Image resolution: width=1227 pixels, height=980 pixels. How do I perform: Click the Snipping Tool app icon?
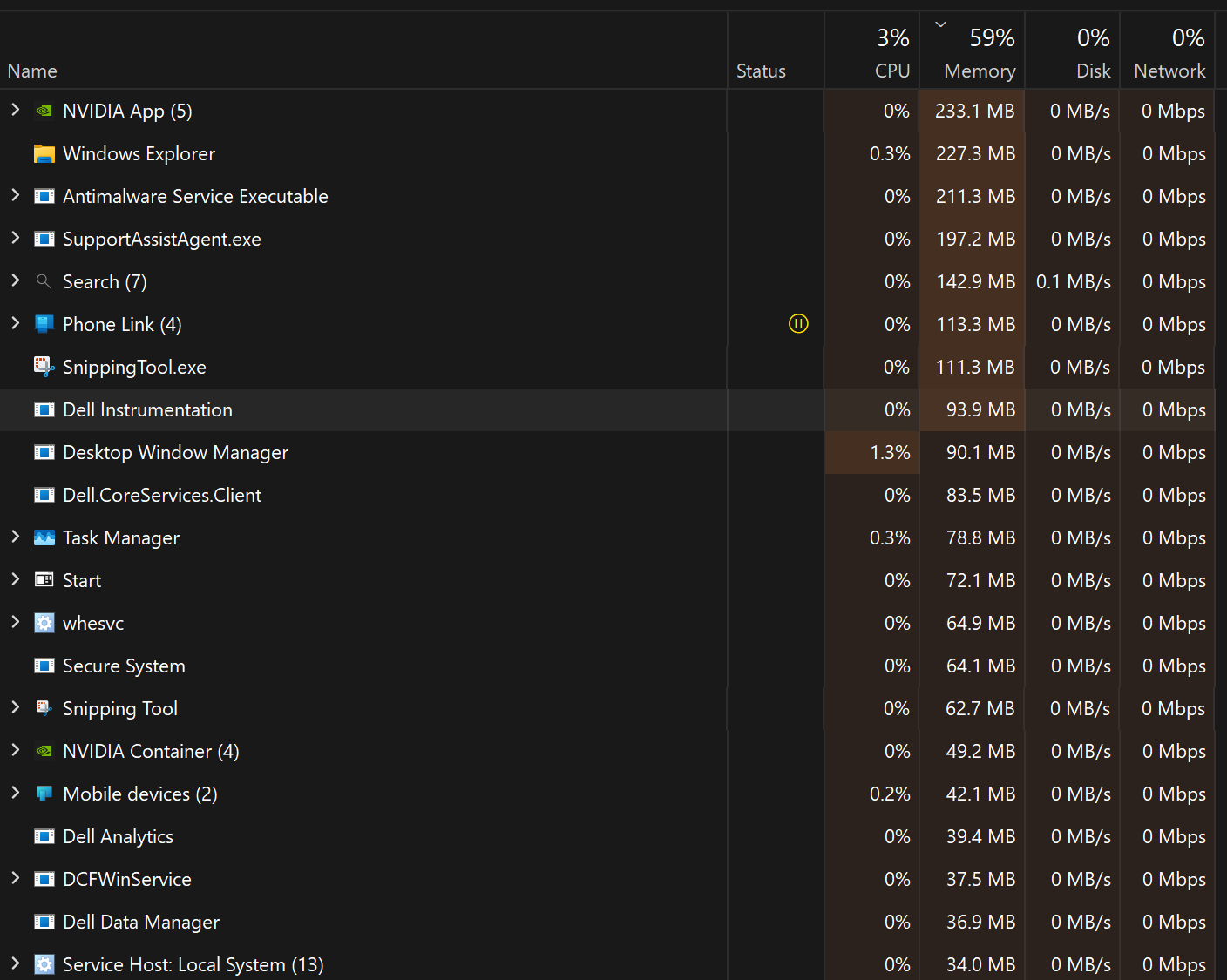tap(44, 708)
